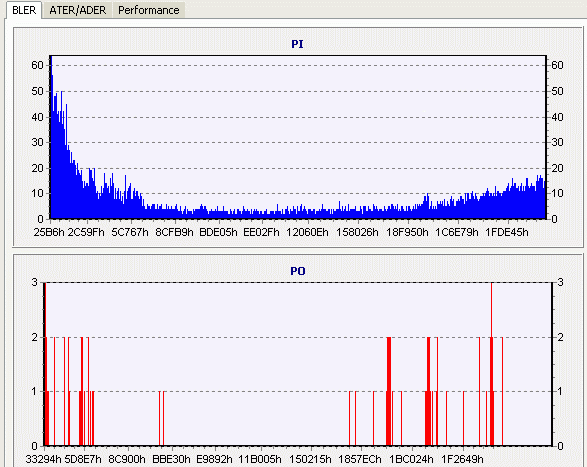Open the Performance tab

tap(149, 10)
